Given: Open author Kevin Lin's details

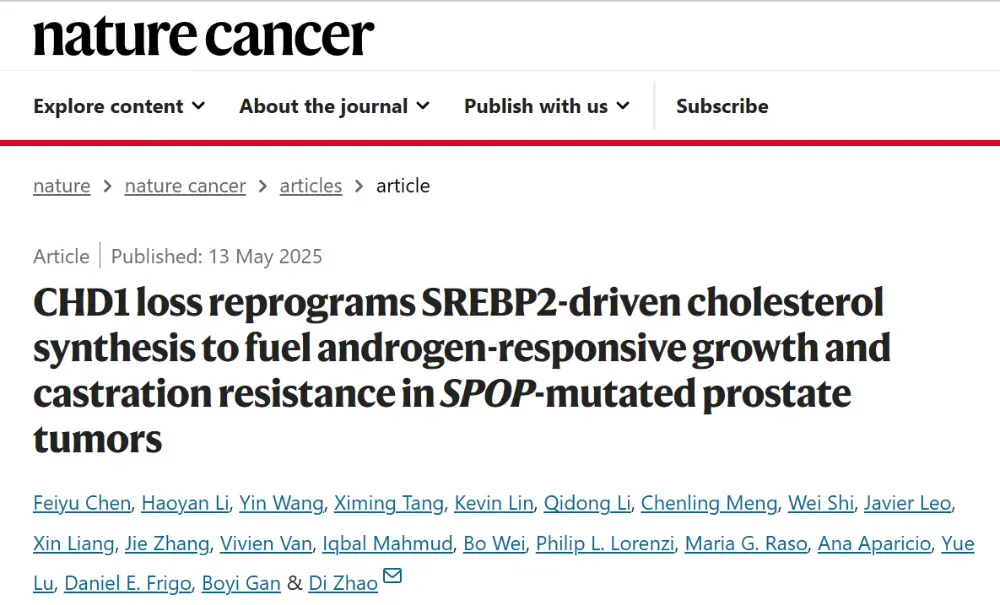Looking at the screenshot, I should pyautogui.click(x=494, y=503).
